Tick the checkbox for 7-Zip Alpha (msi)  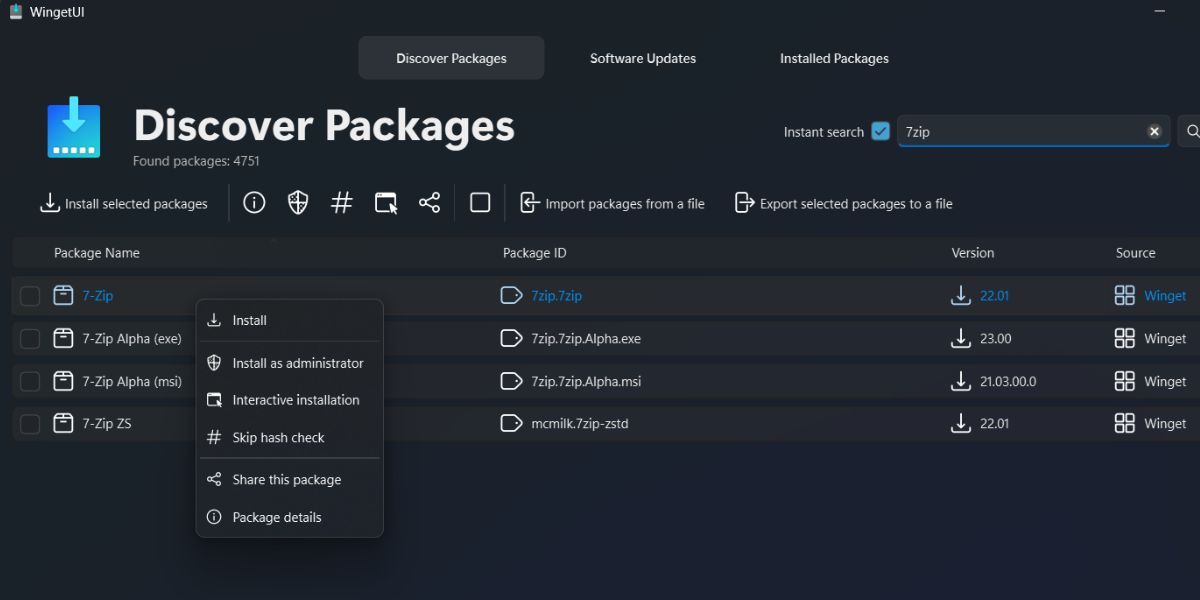30,381
